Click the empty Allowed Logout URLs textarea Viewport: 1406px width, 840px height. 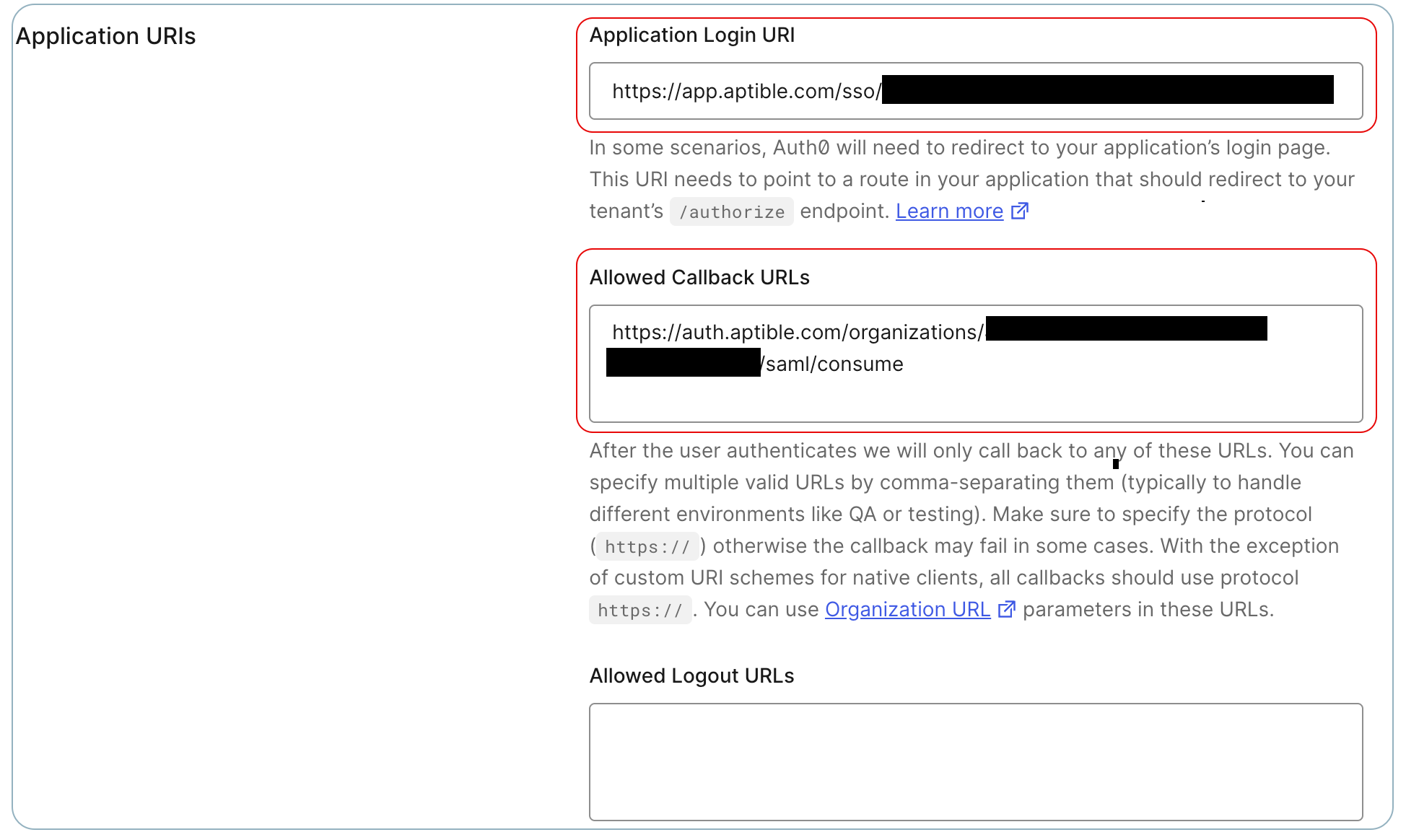tap(975, 761)
